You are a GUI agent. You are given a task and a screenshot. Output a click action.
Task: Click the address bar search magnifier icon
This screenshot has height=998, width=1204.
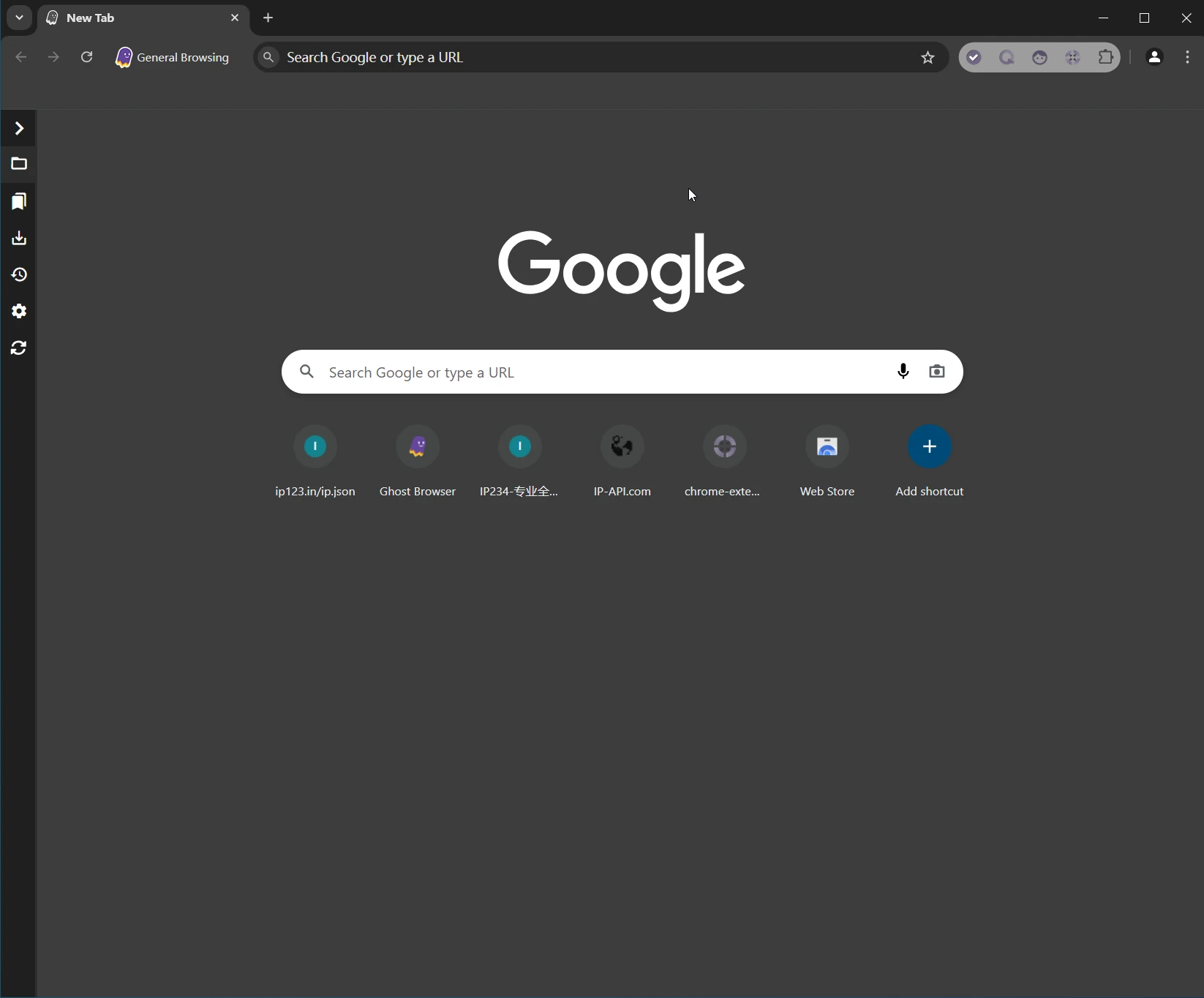click(269, 57)
